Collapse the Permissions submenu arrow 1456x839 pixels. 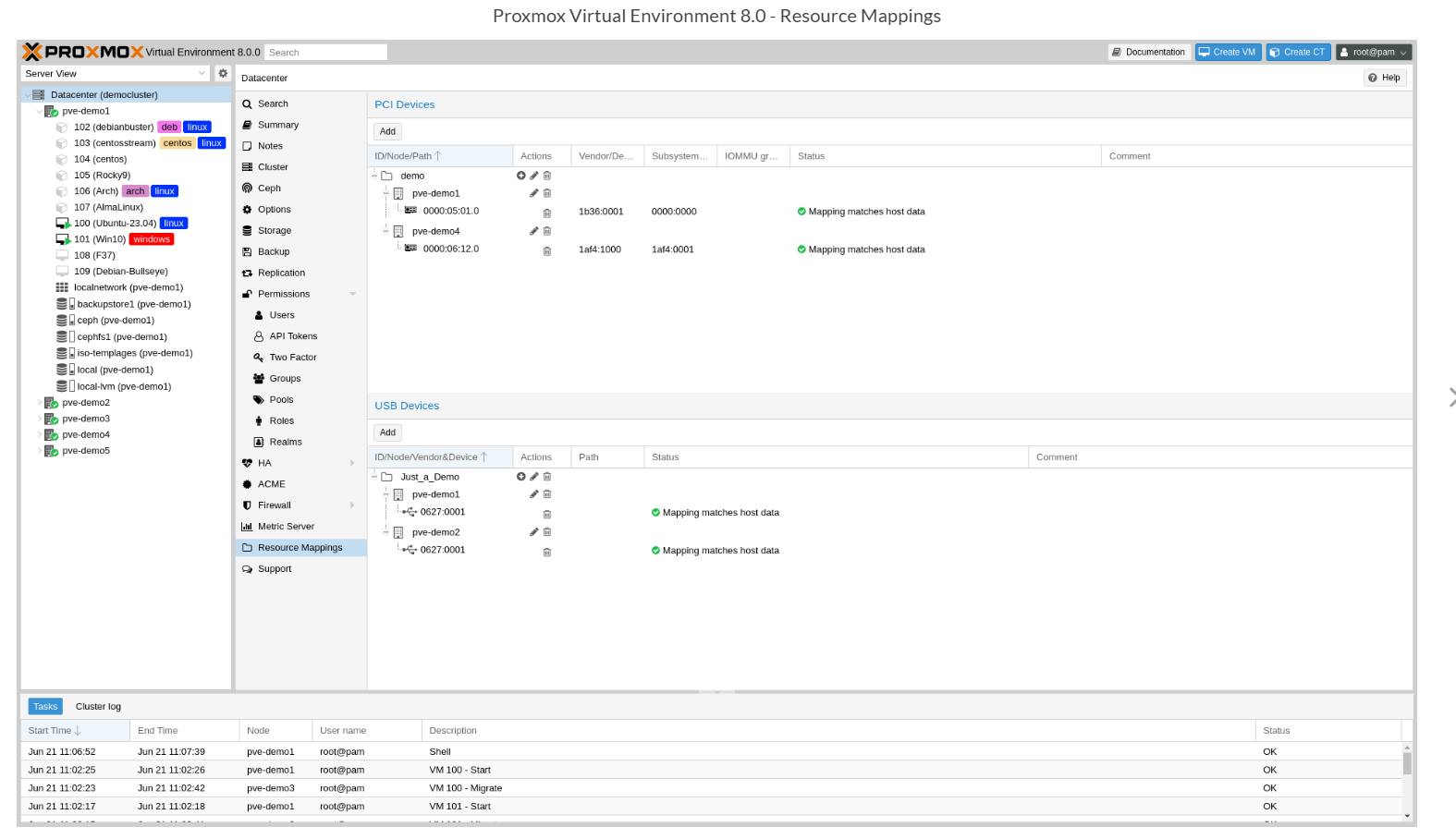click(353, 294)
